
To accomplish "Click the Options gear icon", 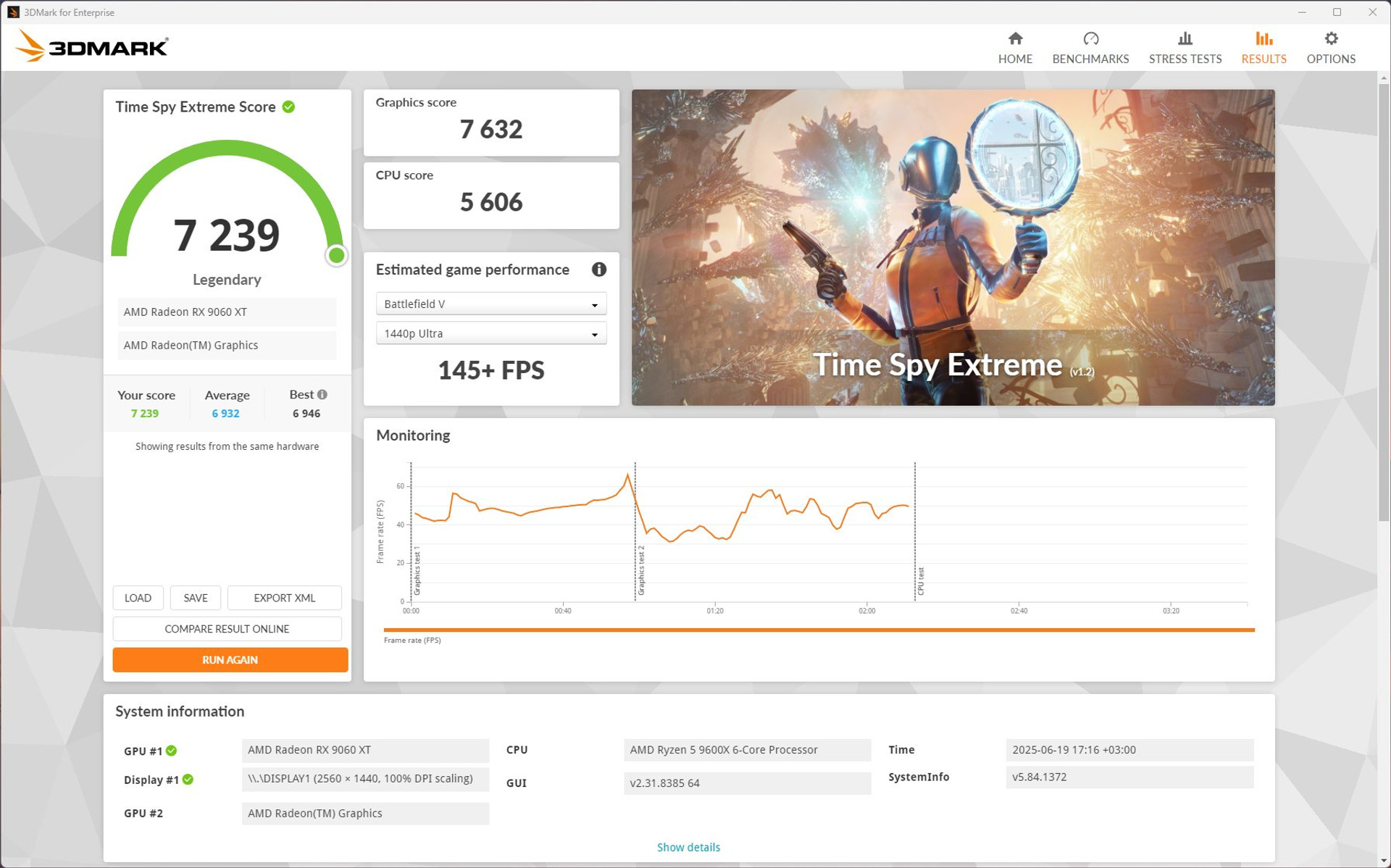I will pos(1331,38).
